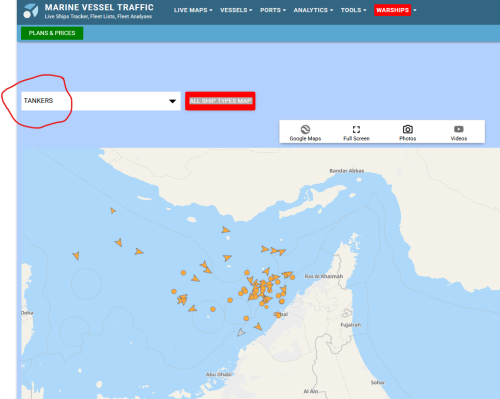Click the Sohar map label
Viewport: 500px width, 399px height.
[x=378, y=382]
